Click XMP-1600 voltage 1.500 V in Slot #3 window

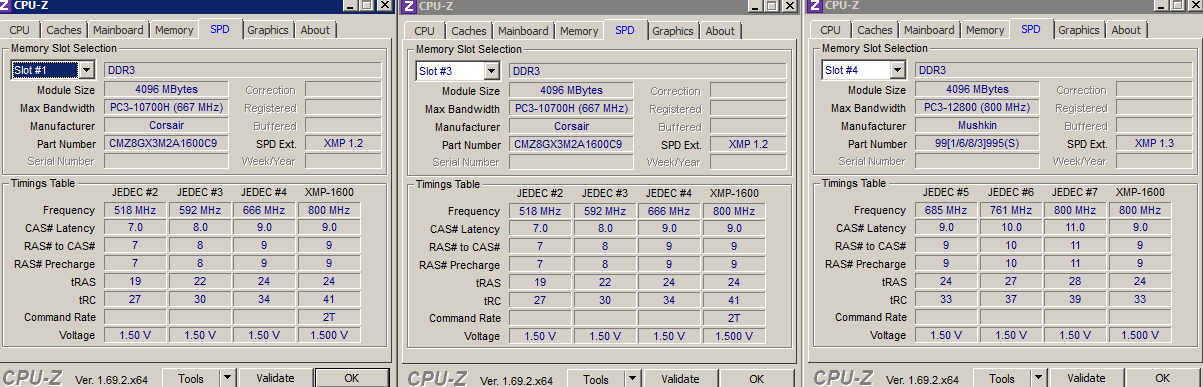(734, 337)
